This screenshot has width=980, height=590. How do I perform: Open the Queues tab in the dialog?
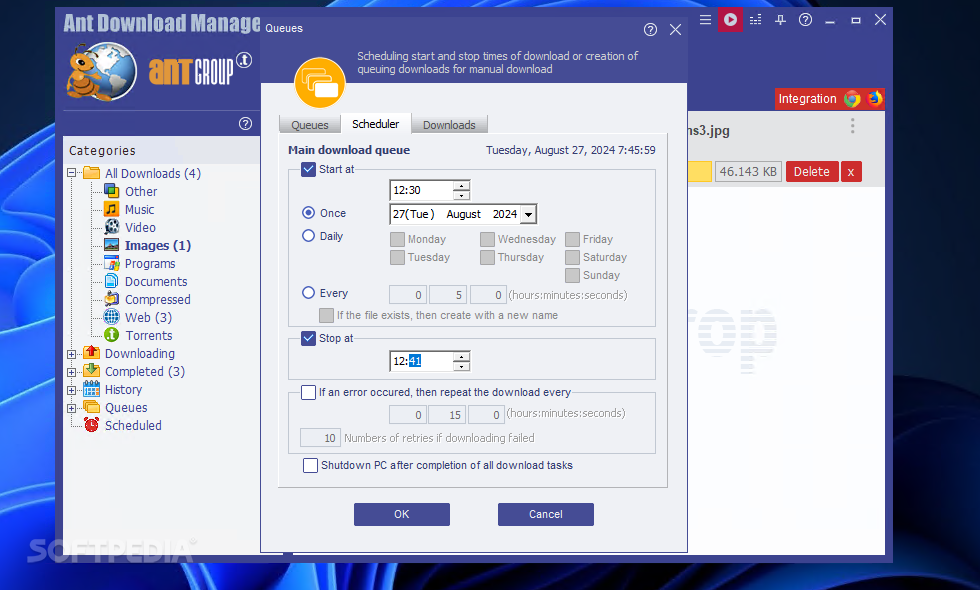(309, 124)
